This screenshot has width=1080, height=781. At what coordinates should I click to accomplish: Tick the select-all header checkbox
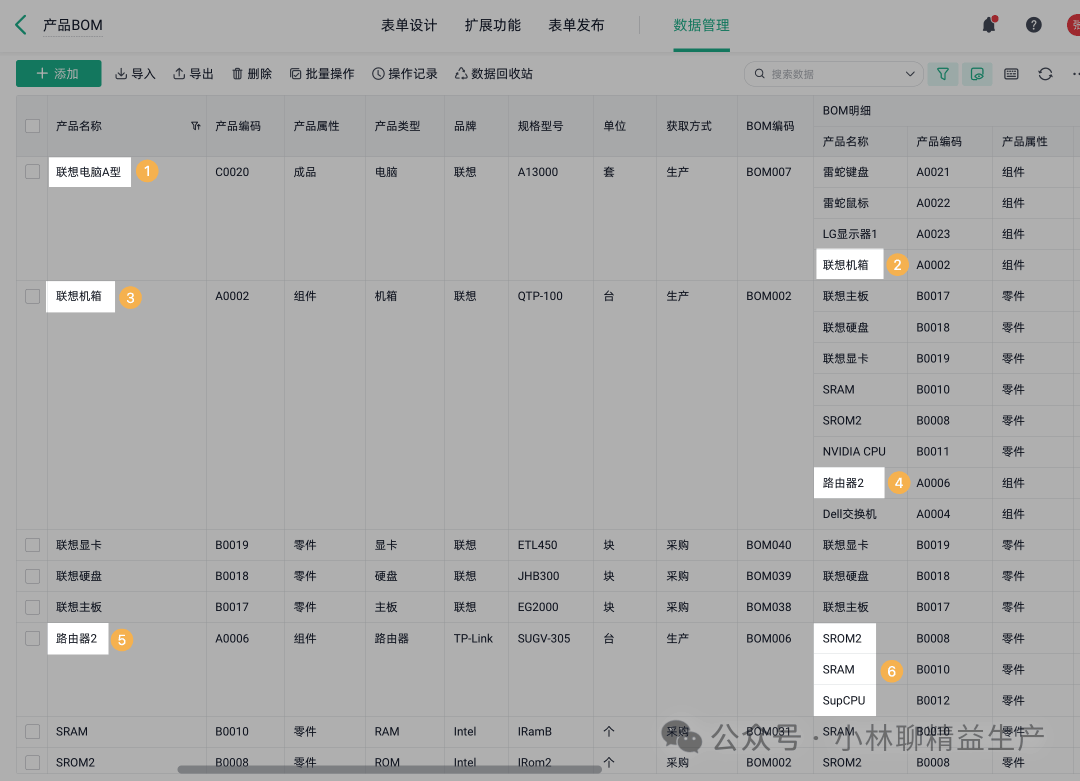coord(32,126)
